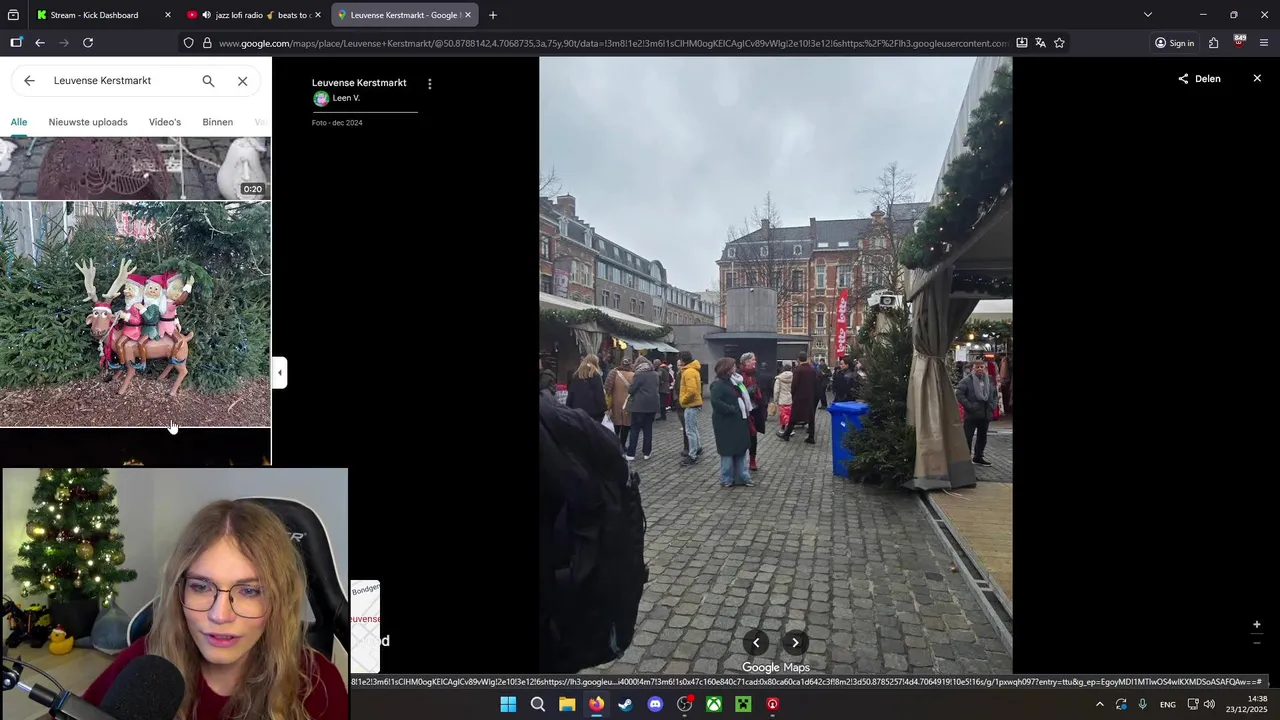This screenshot has height=720, width=1280.
Task: Open Windows taskbar search
Action: point(538,704)
